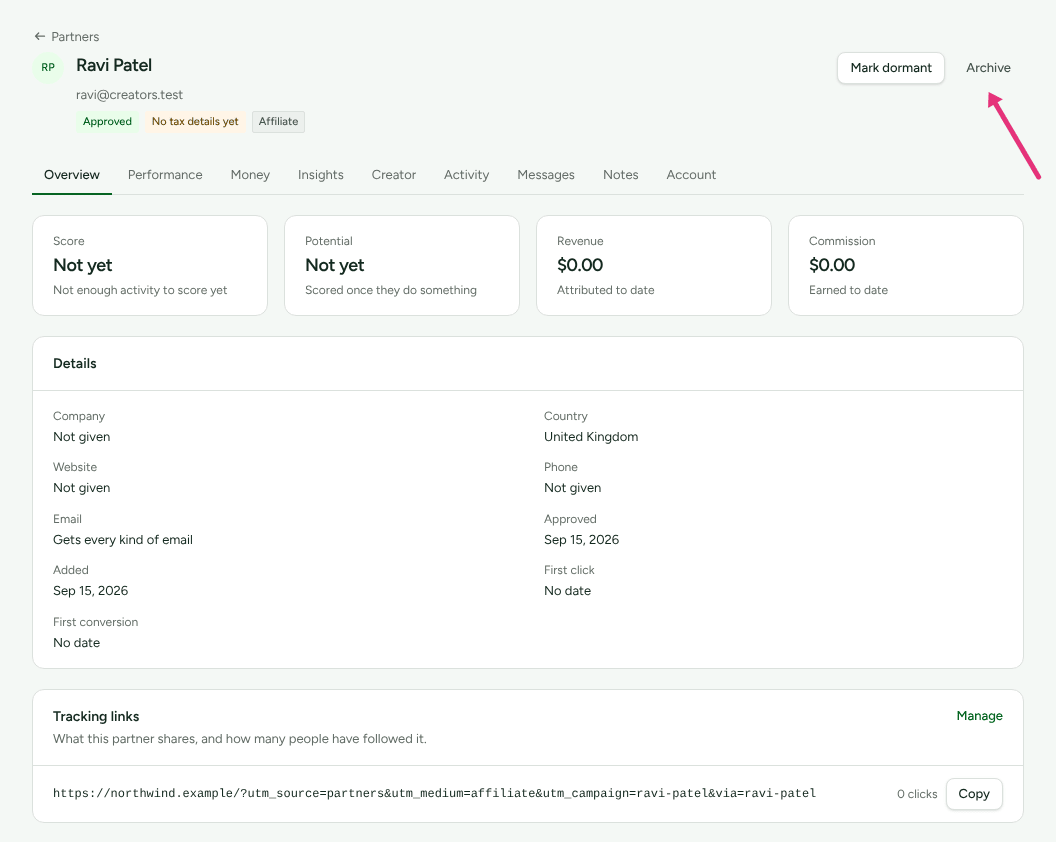
Task: Click the Approved status badge
Action: [107, 121]
